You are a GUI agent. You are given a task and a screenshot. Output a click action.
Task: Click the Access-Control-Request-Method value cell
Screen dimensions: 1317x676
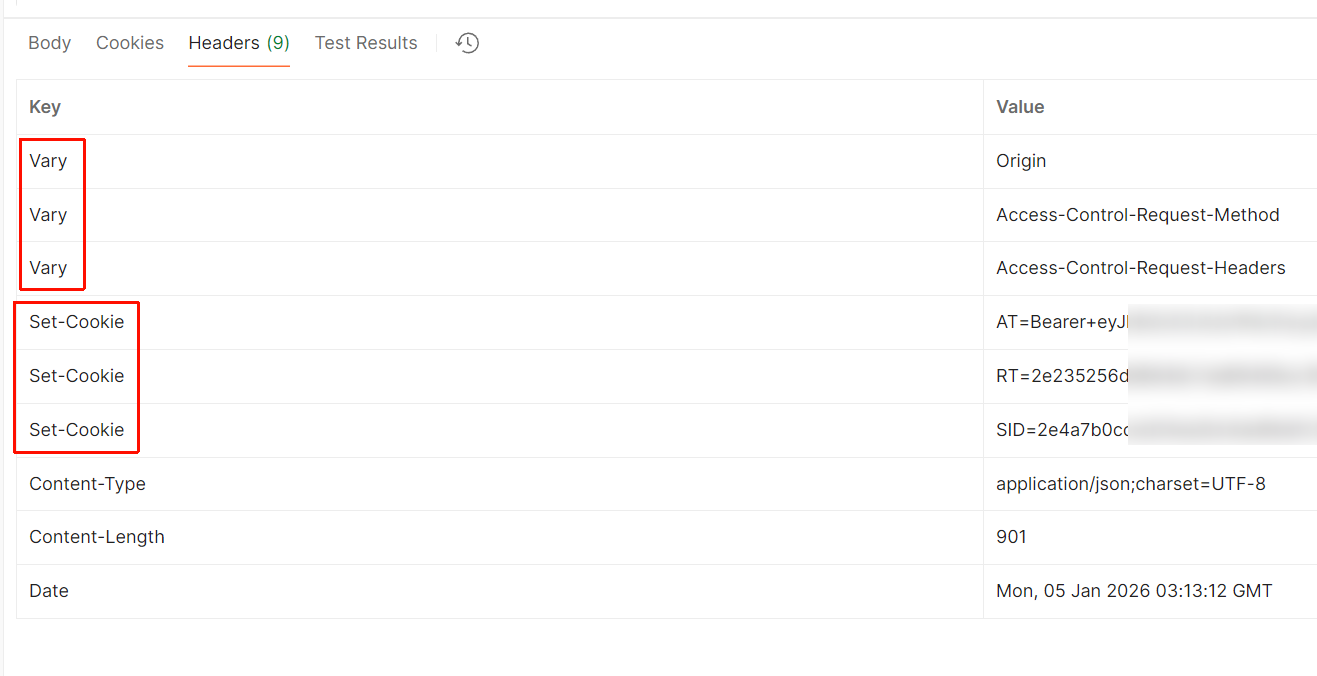1138,215
